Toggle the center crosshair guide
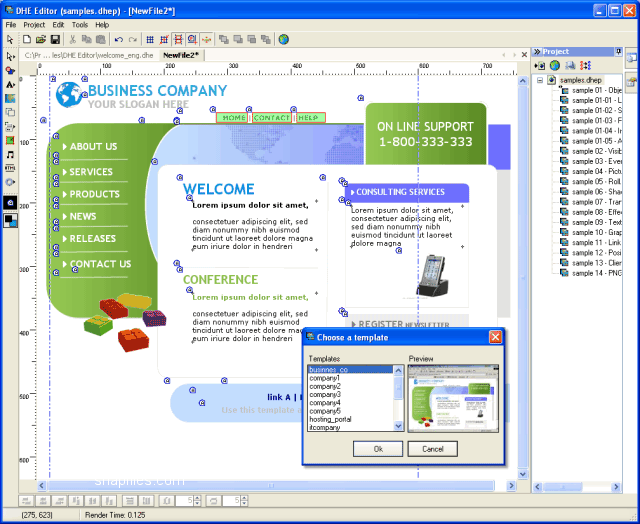640x524 pixels. pos(207,39)
